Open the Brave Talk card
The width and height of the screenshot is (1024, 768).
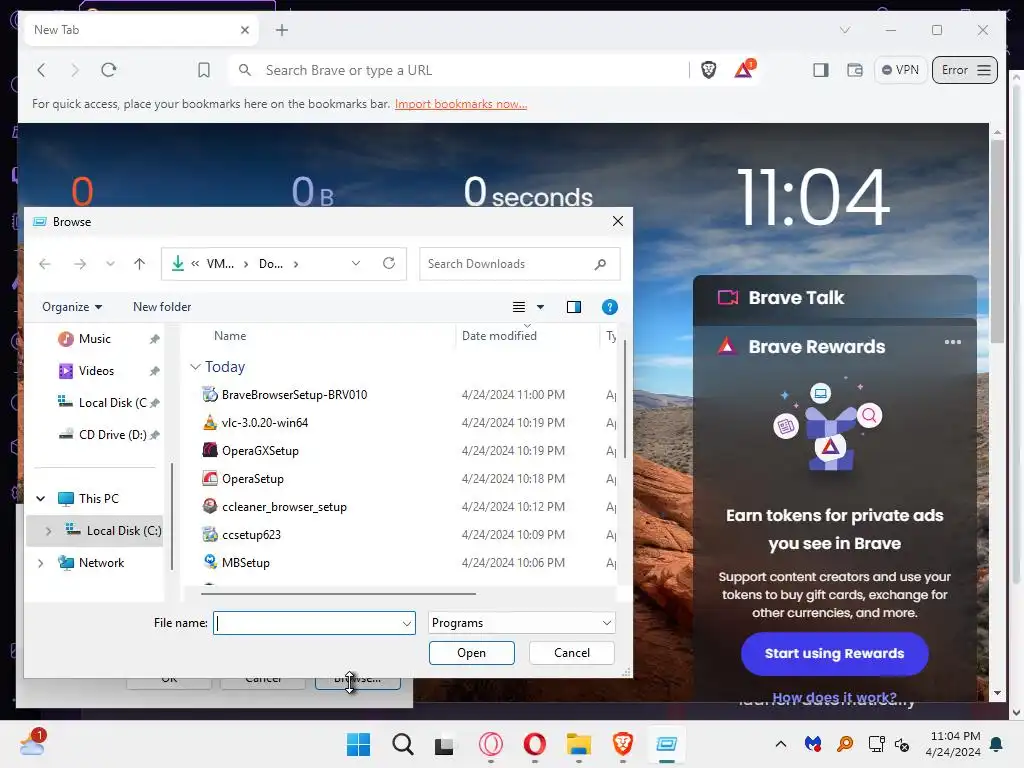(835, 298)
